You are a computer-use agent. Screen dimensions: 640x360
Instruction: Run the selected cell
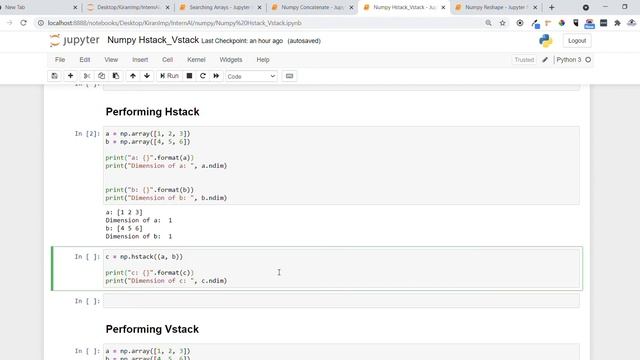coord(169,76)
